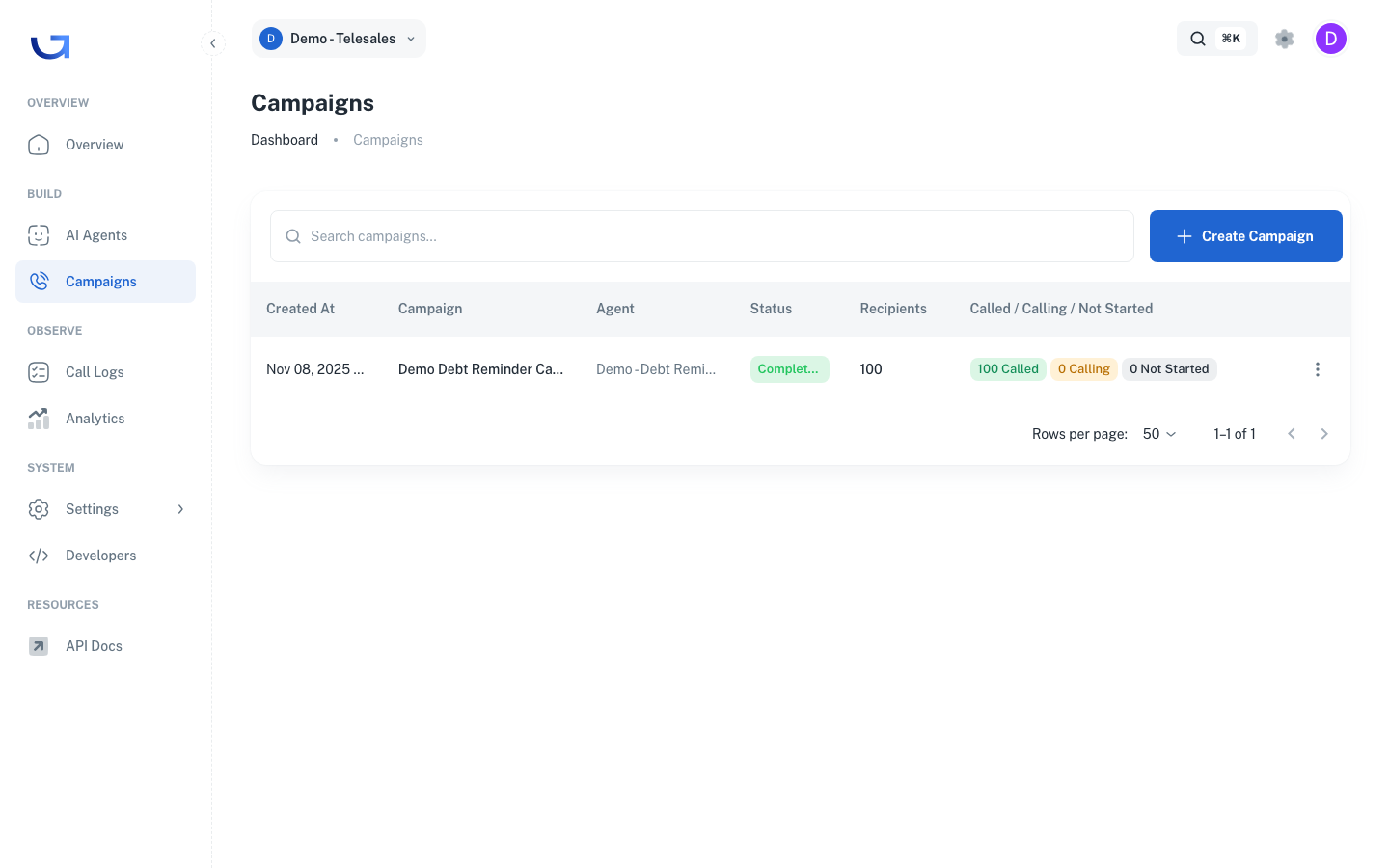This screenshot has height=868, width=1389.
Task: Focus the Search campaigns input field
Action: 702,236
